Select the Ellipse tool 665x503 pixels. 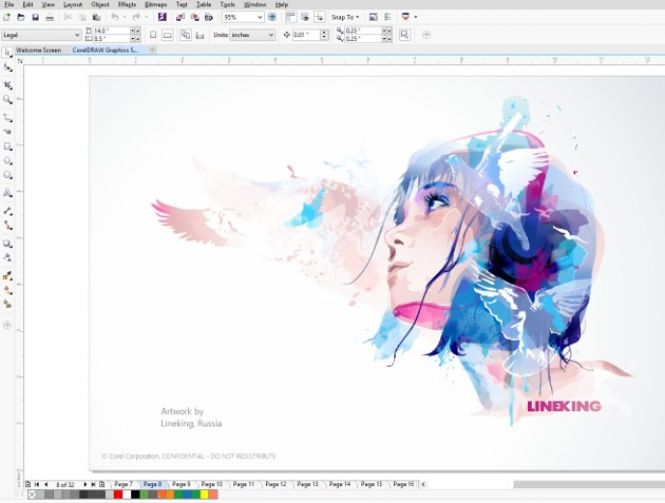pos(8,161)
